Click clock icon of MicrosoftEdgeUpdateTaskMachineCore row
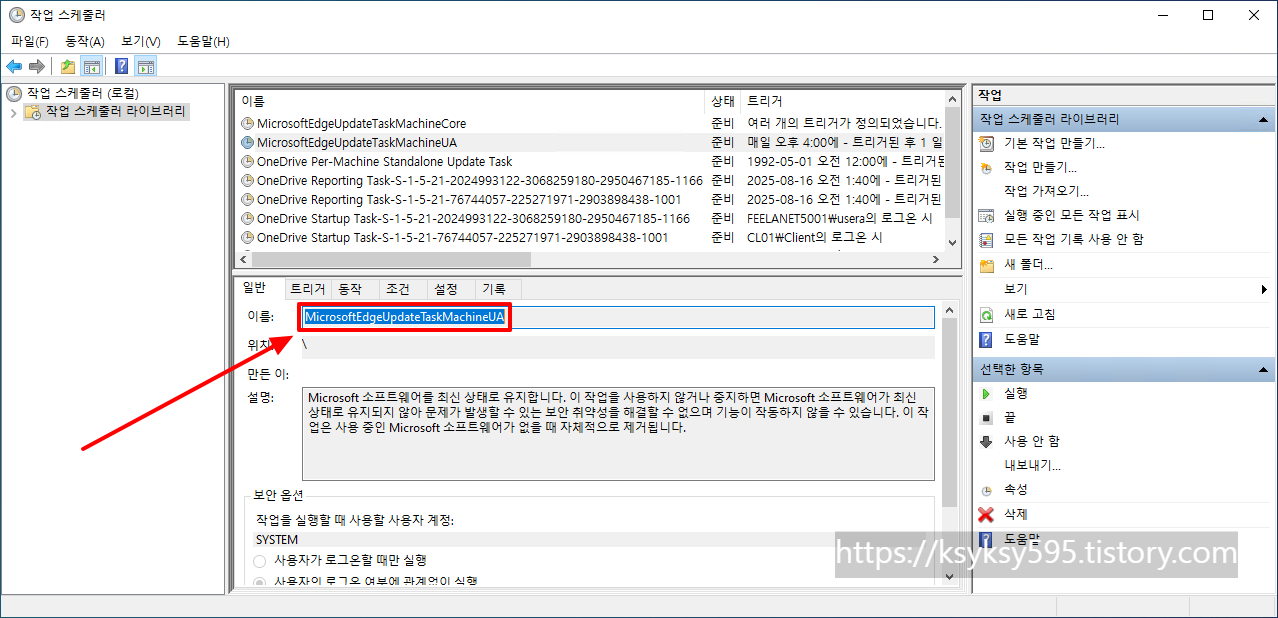This screenshot has width=1278, height=618. (x=248, y=124)
